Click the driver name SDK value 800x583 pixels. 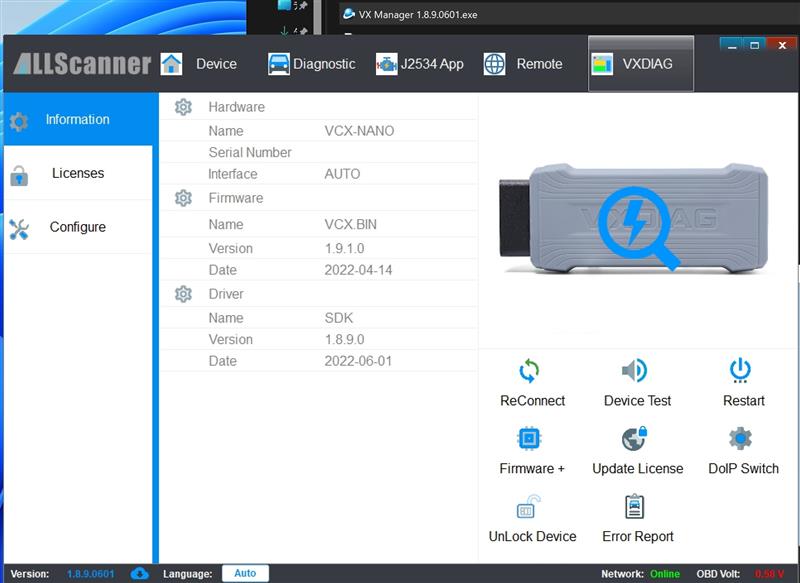[x=339, y=318]
